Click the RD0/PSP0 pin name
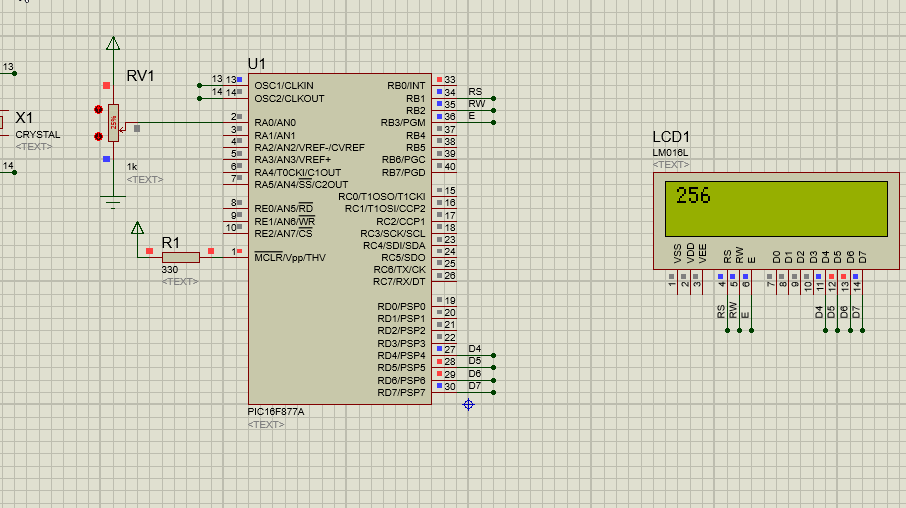 coord(401,306)
